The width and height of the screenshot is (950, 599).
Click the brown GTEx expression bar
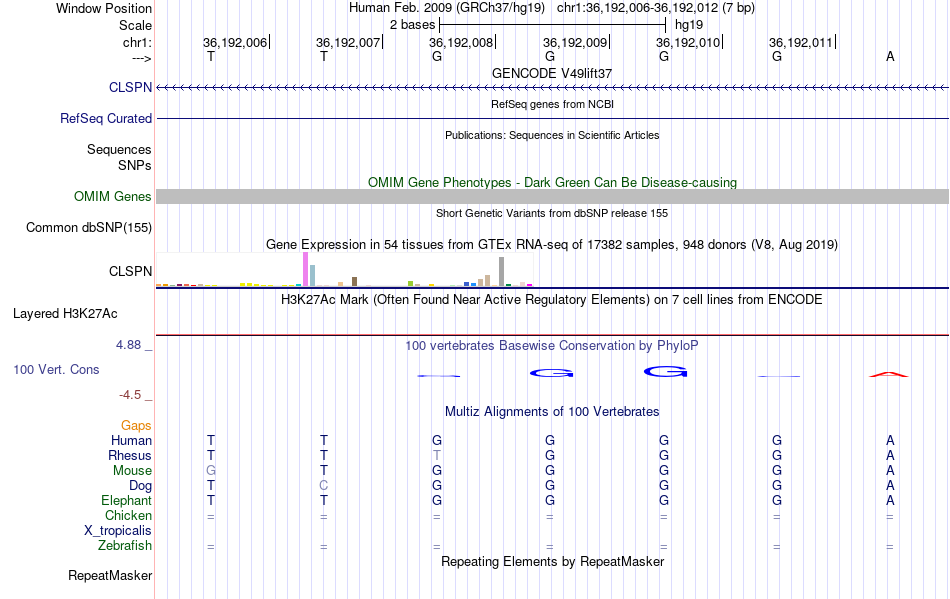pos(354,281)
